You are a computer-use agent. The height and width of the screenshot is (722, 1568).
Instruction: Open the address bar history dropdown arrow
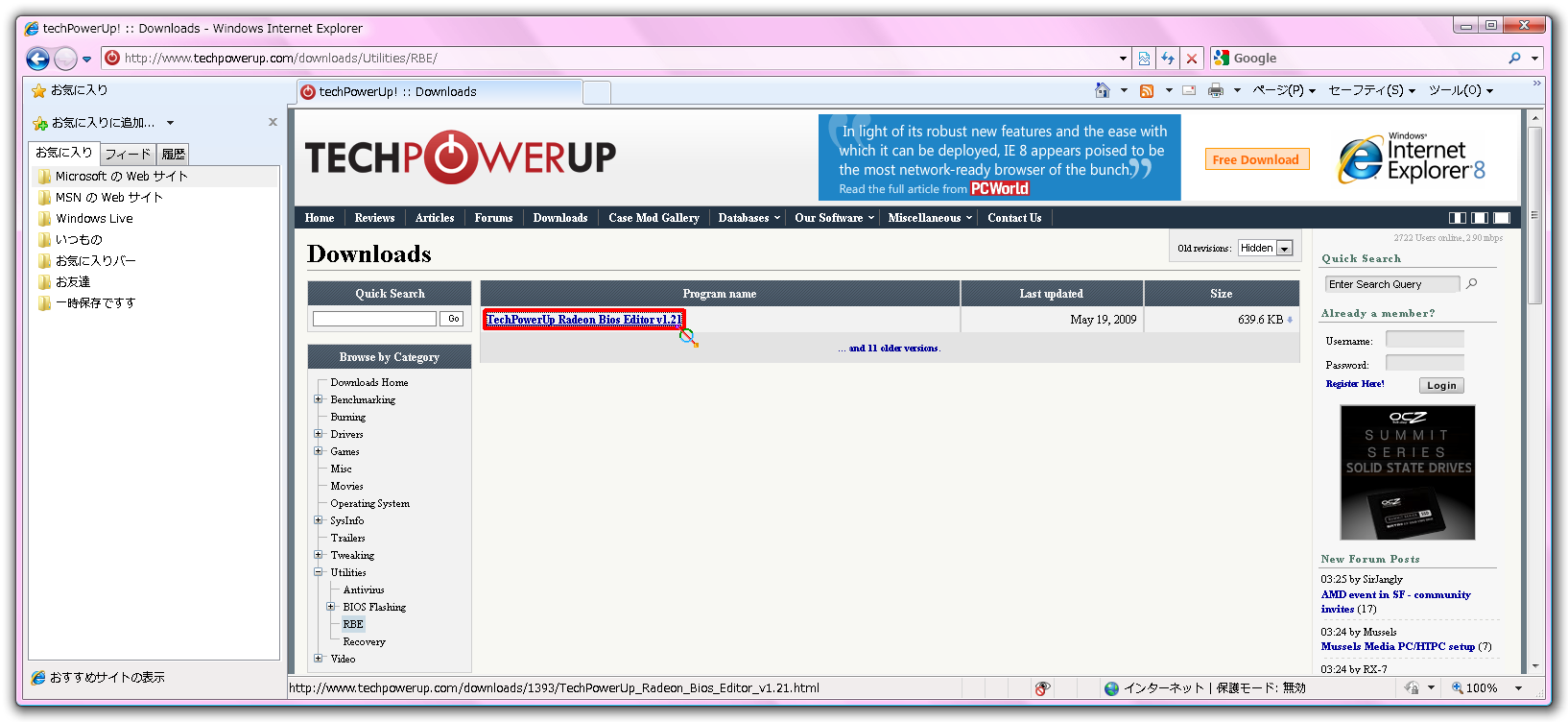tap(1123, 59)
